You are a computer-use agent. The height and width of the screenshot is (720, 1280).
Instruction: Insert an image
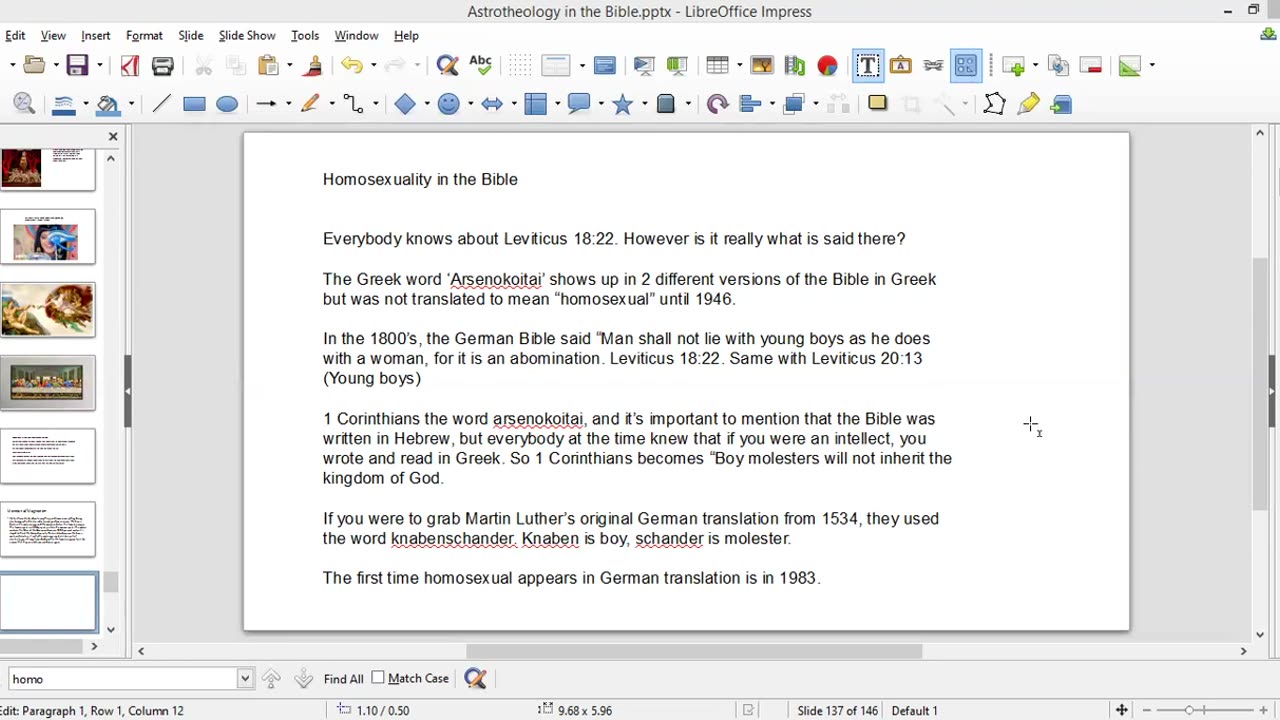[x=762, y=66]
